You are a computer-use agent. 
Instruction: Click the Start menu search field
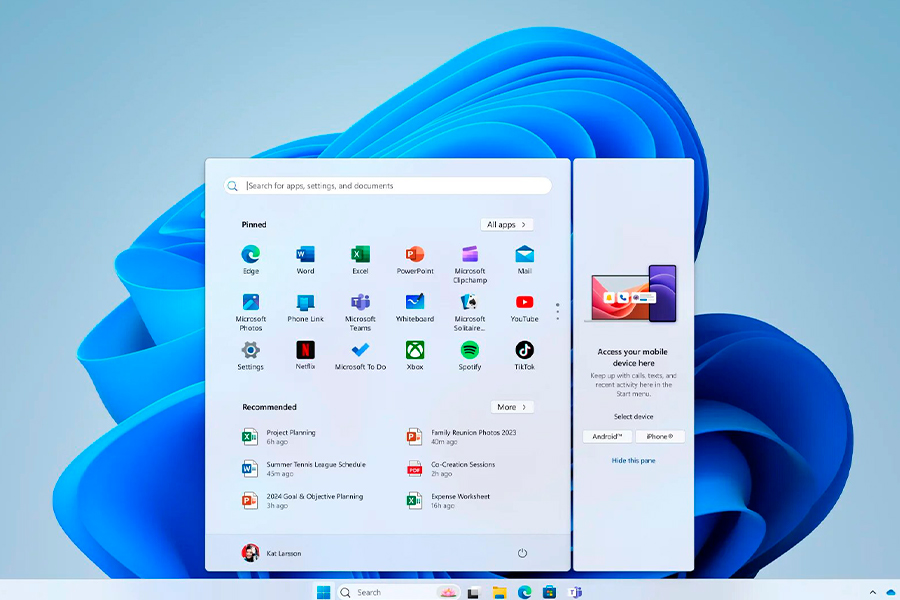tap(388, 185)
